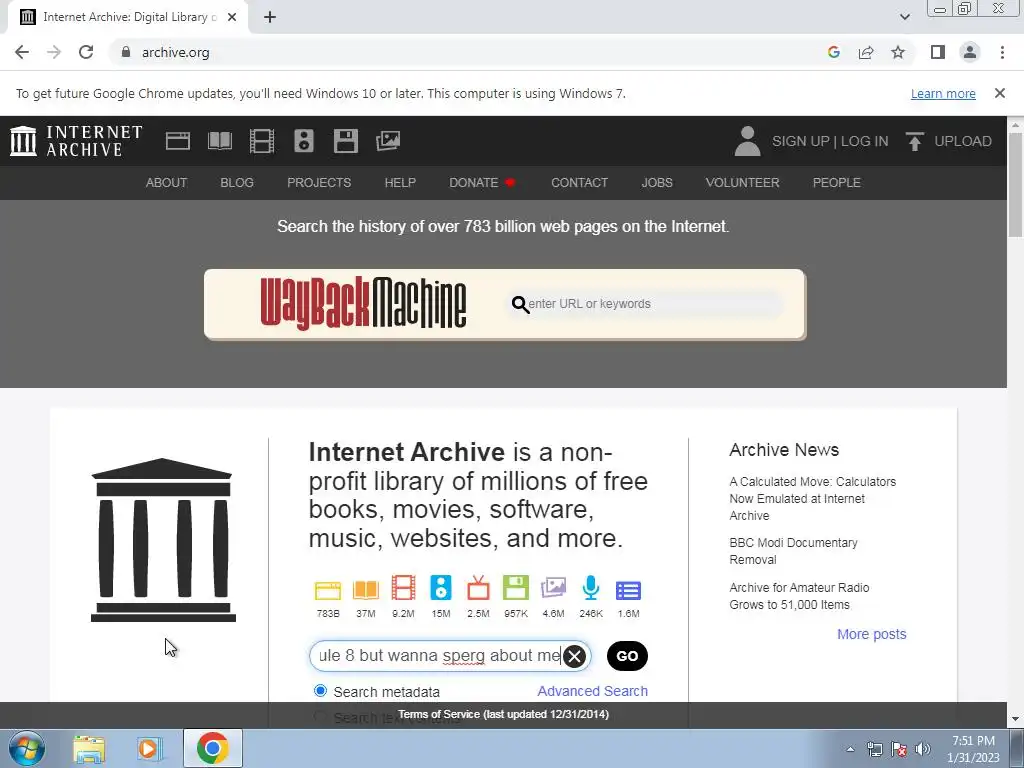Open BBC Modi Documentary Removal news post
The image size is (1024, 768).
[793, 551]
